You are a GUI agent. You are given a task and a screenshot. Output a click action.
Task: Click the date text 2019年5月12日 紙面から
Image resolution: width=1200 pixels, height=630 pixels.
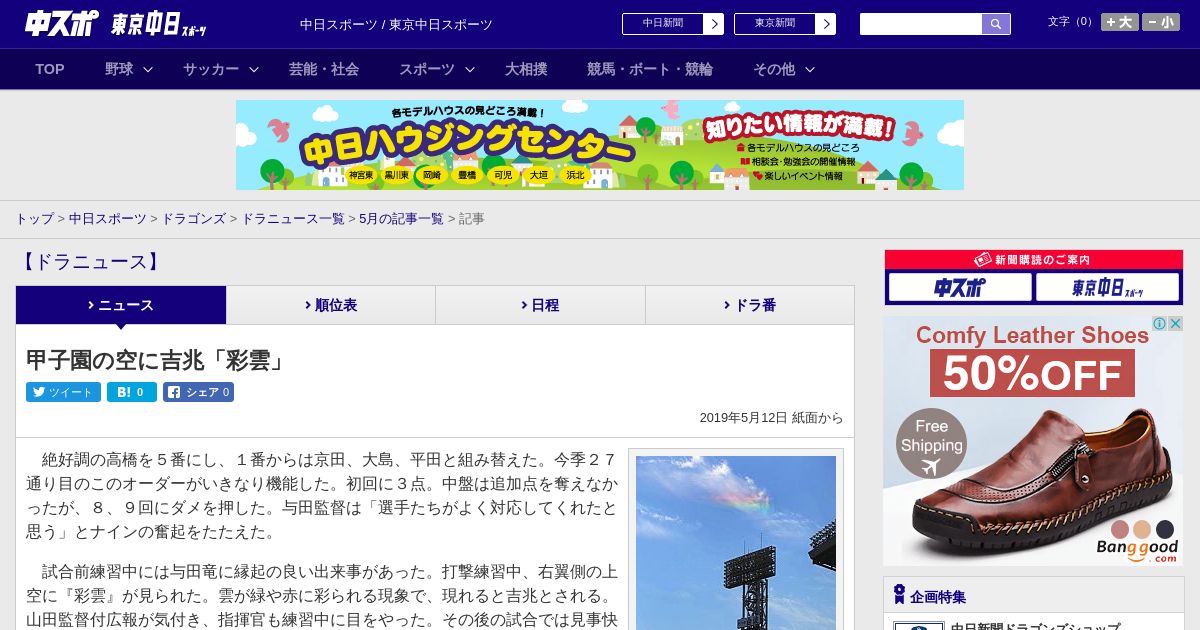pyautogui.click(x=771, y=418)
